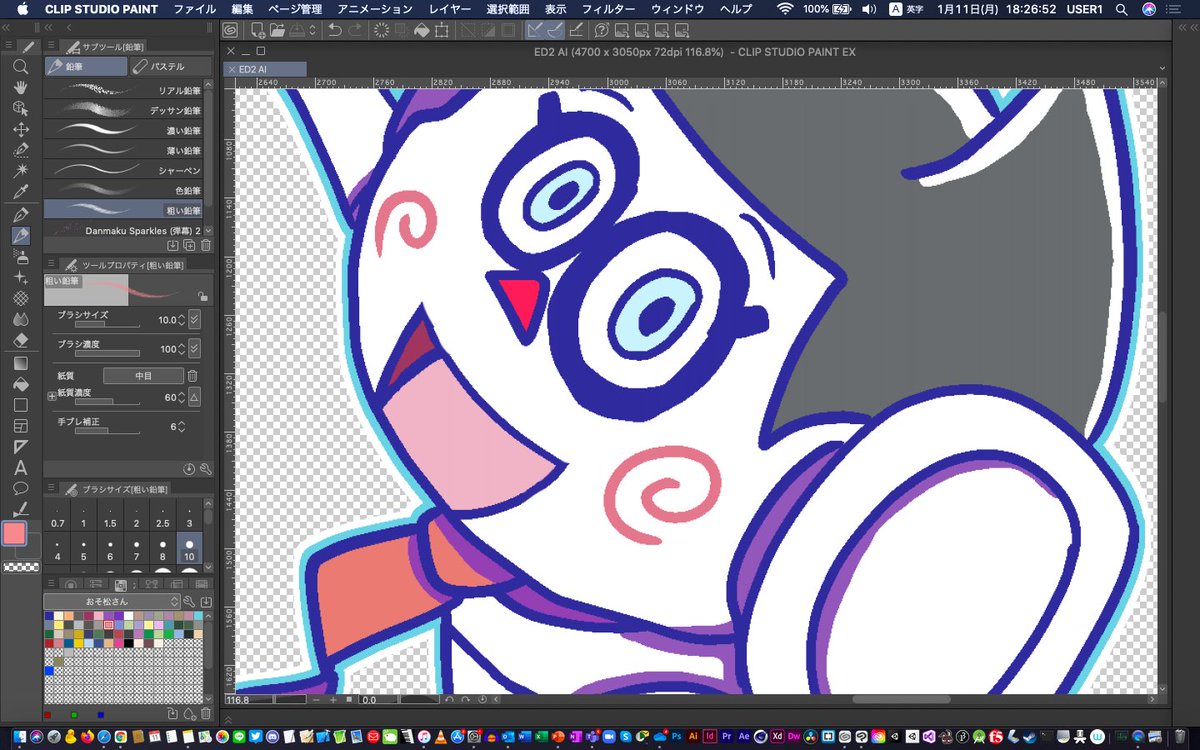Toggle the Snap to ruler button
1200x750 pixels.
(537, 30)
